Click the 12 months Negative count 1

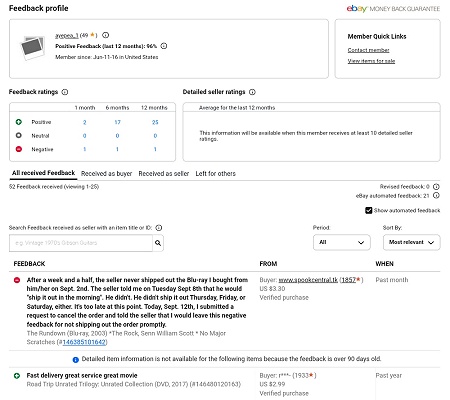[155, 149]
